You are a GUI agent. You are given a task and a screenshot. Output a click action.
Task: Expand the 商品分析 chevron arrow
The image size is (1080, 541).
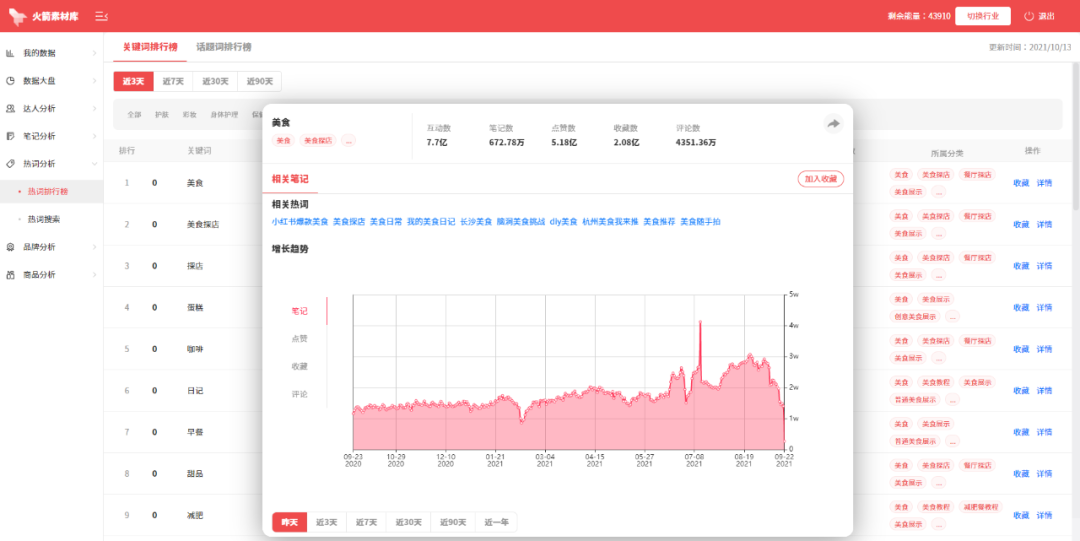coord(94,274)
